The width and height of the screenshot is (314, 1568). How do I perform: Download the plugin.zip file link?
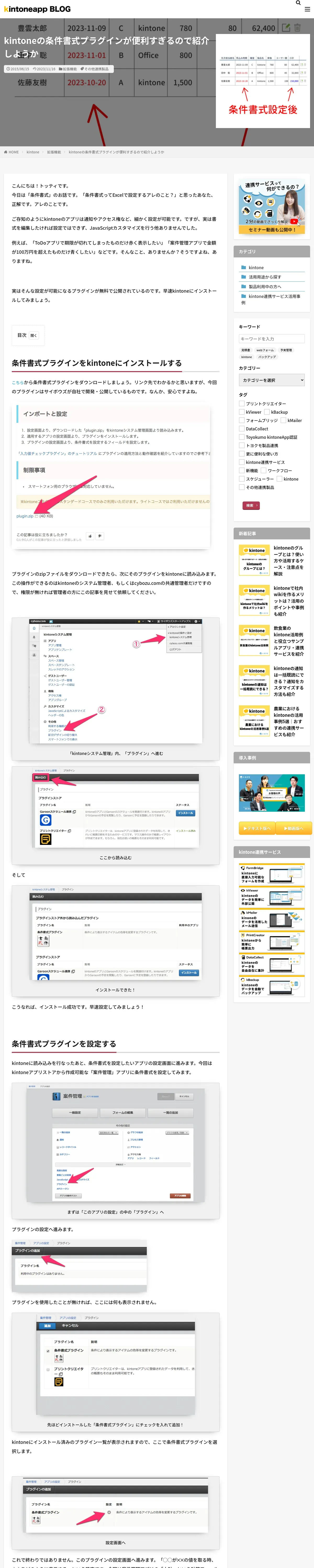(25, 516)
